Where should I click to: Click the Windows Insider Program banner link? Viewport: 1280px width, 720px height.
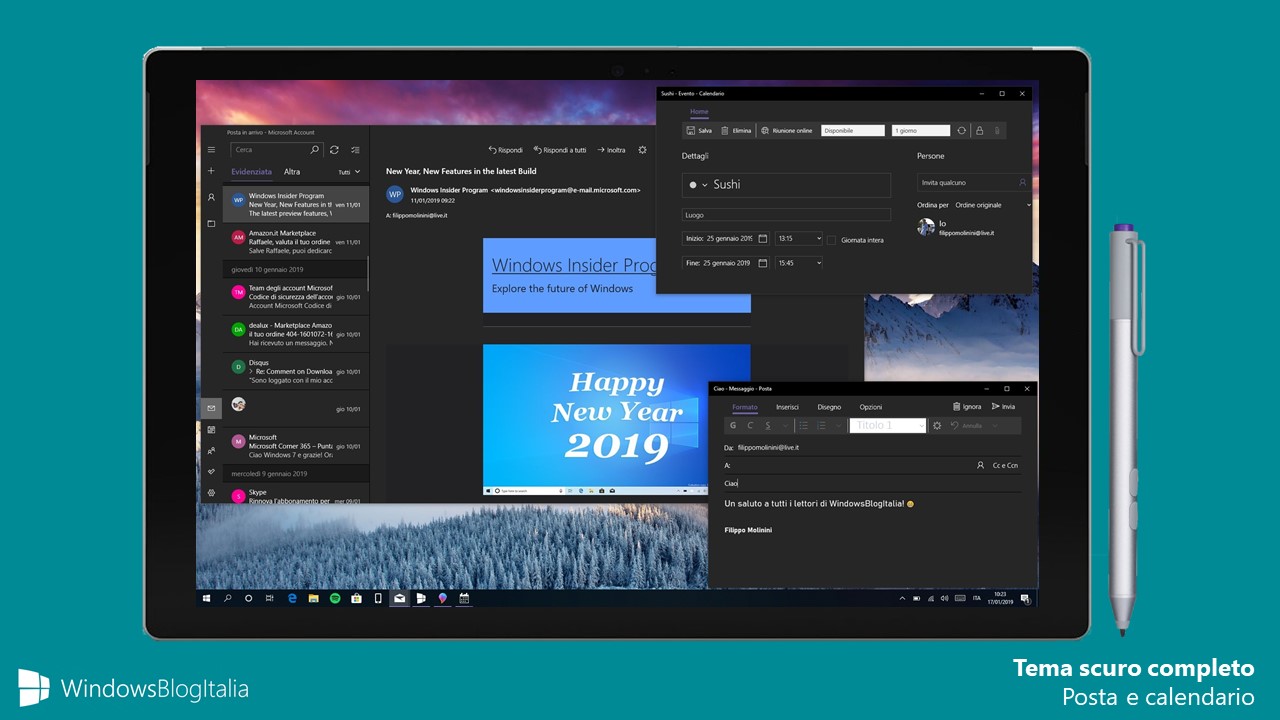(x=573, y=265)
